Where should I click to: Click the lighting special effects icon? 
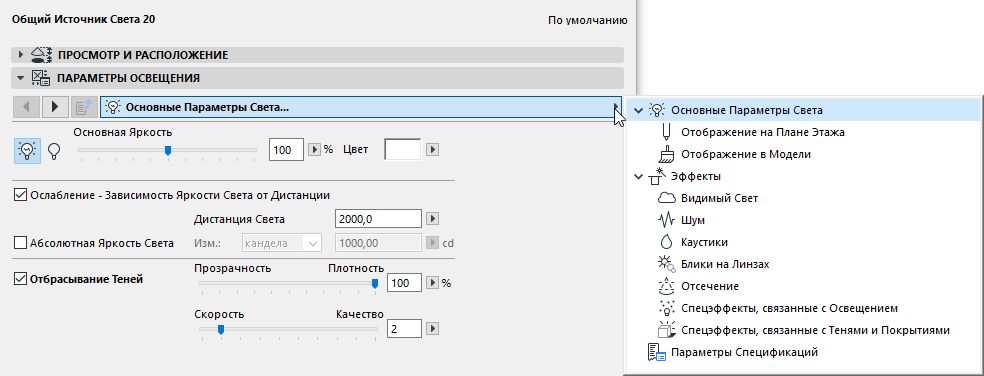pyautogui.click(x=666, y=308)
